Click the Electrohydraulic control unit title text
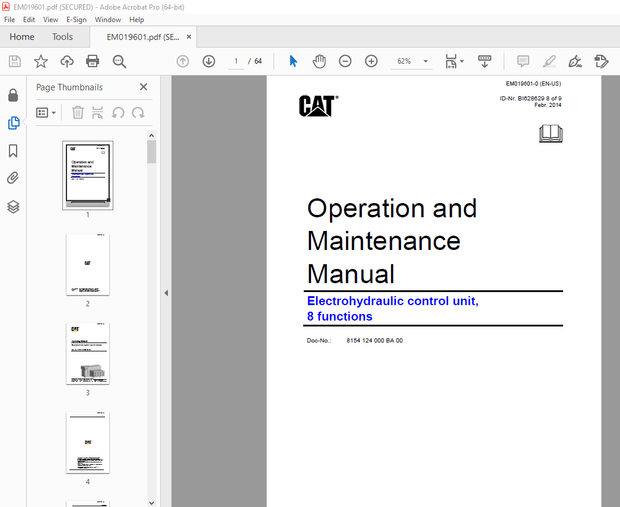The height and width of the screenshot is (507, 620). (x=393, y=308)
